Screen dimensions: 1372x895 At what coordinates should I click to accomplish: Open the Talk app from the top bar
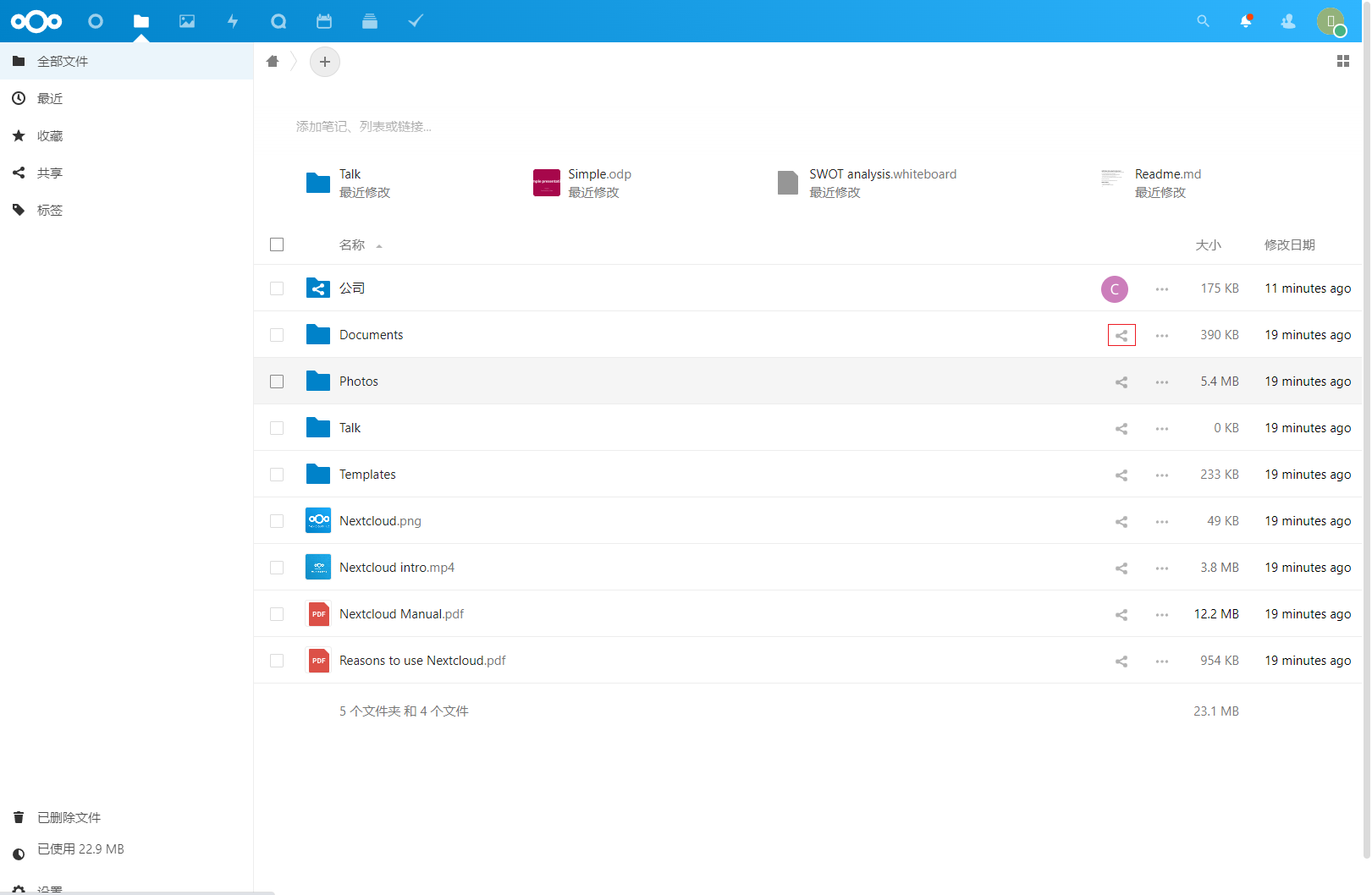point(278,21)
